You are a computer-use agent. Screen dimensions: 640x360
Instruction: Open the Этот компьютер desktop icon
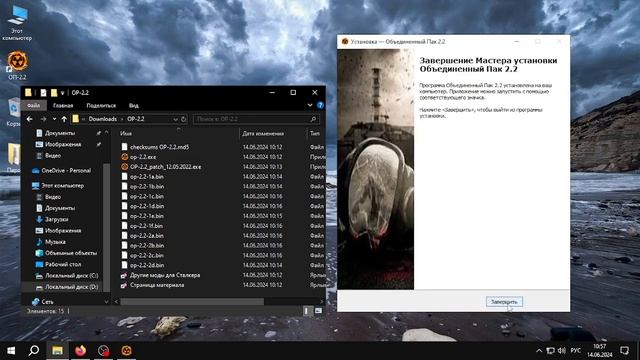tap(17, 23)
